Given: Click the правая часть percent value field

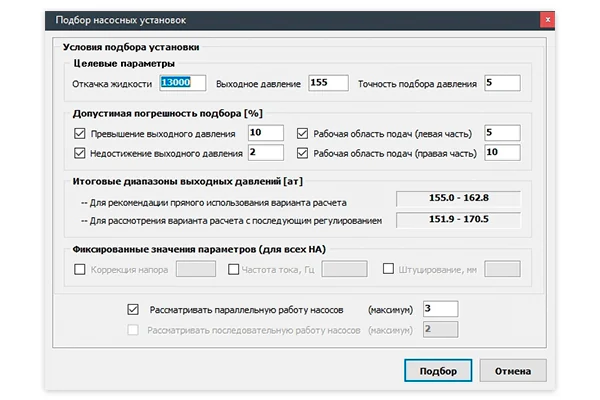Looking at the screenshot, I should pyautogui.click(x=502, y=152).
